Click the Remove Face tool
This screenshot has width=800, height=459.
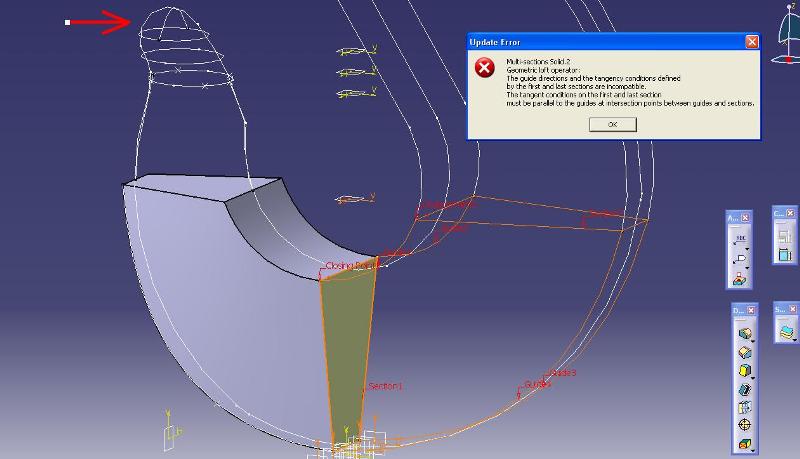743,443
